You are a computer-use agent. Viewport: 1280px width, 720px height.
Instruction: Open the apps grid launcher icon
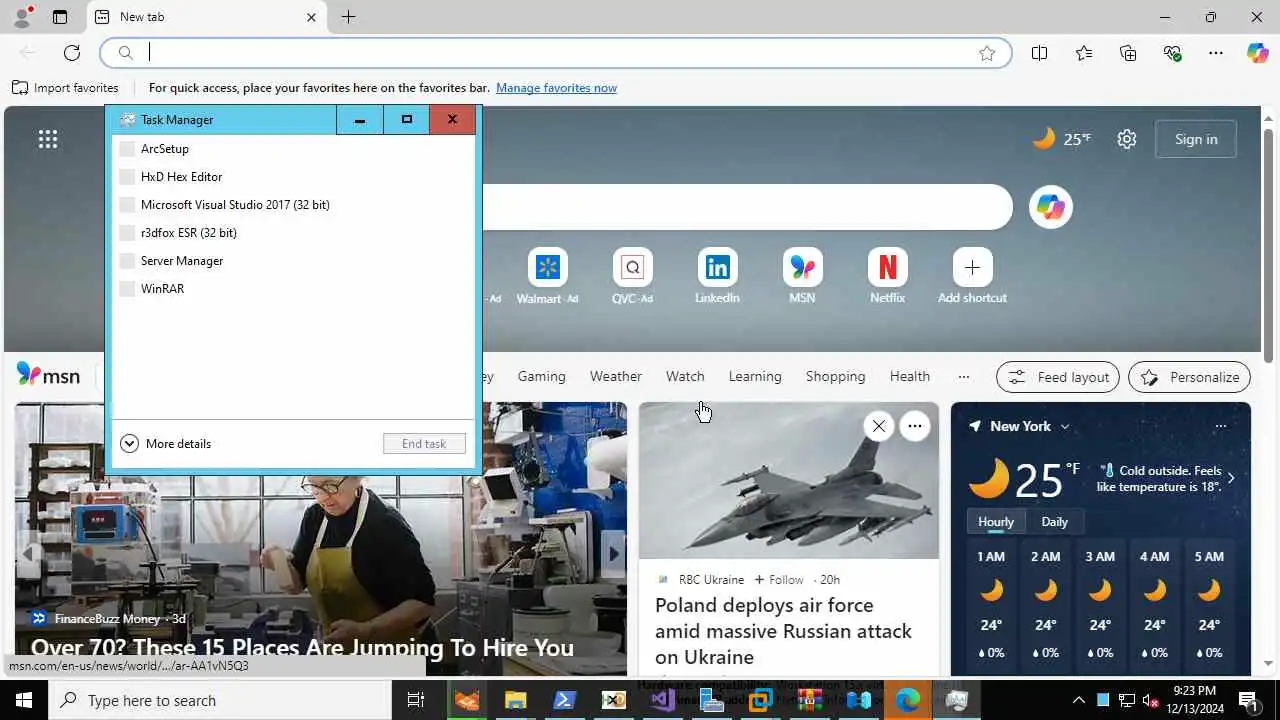tap(47, 139)
